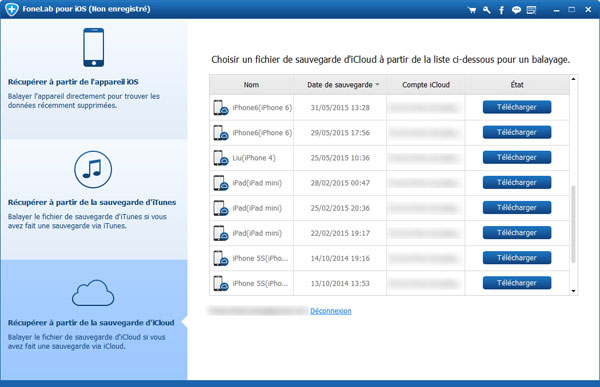Image resolution: width=600 pixels, height=387 pixels.
Task: Select the iTunes music note icon
Action: [93, 169]
